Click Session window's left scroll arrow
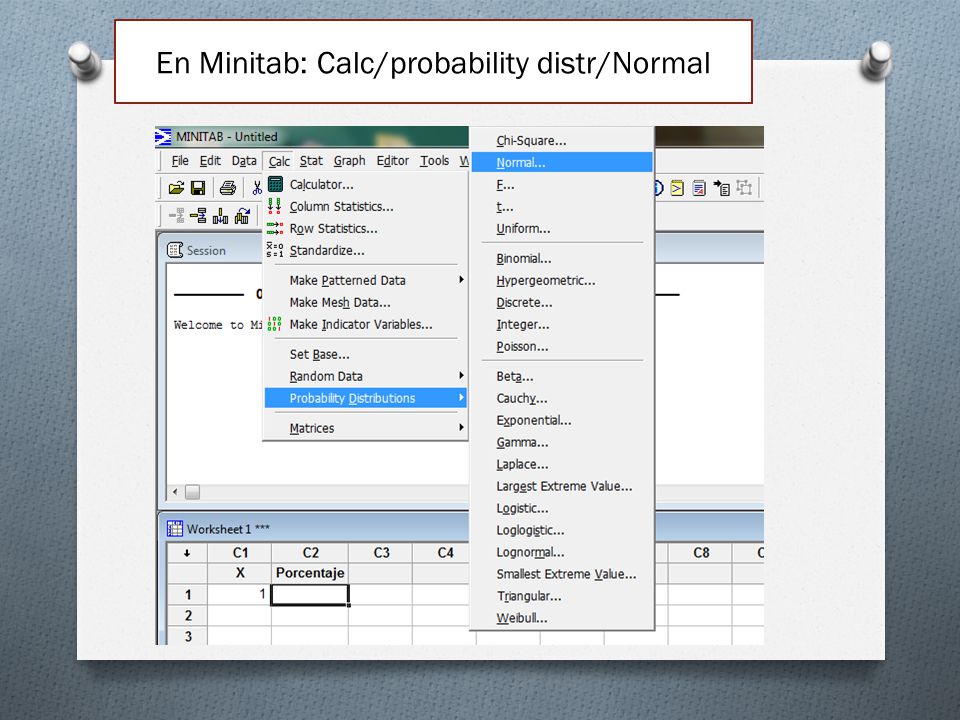This screenshot has height=720, width=960. coord(175,492)
